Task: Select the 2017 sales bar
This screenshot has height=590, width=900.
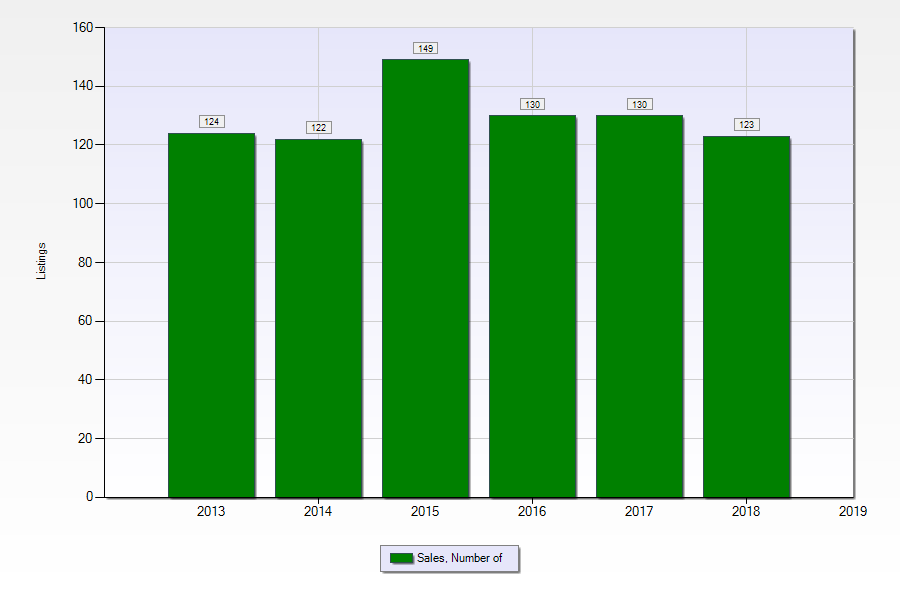Action: coord(639,306)
